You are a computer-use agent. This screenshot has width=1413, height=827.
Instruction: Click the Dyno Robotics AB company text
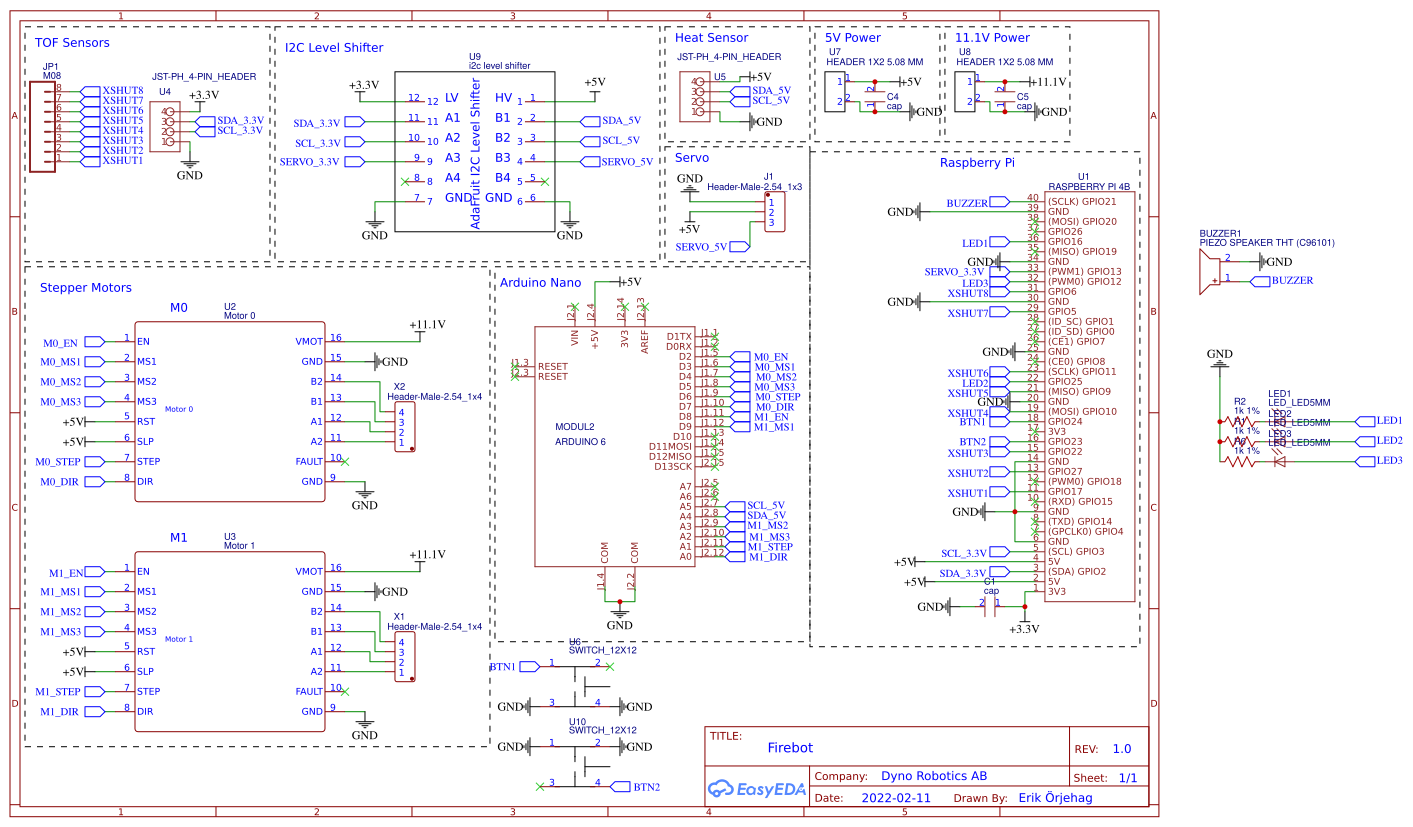(934, 776)
